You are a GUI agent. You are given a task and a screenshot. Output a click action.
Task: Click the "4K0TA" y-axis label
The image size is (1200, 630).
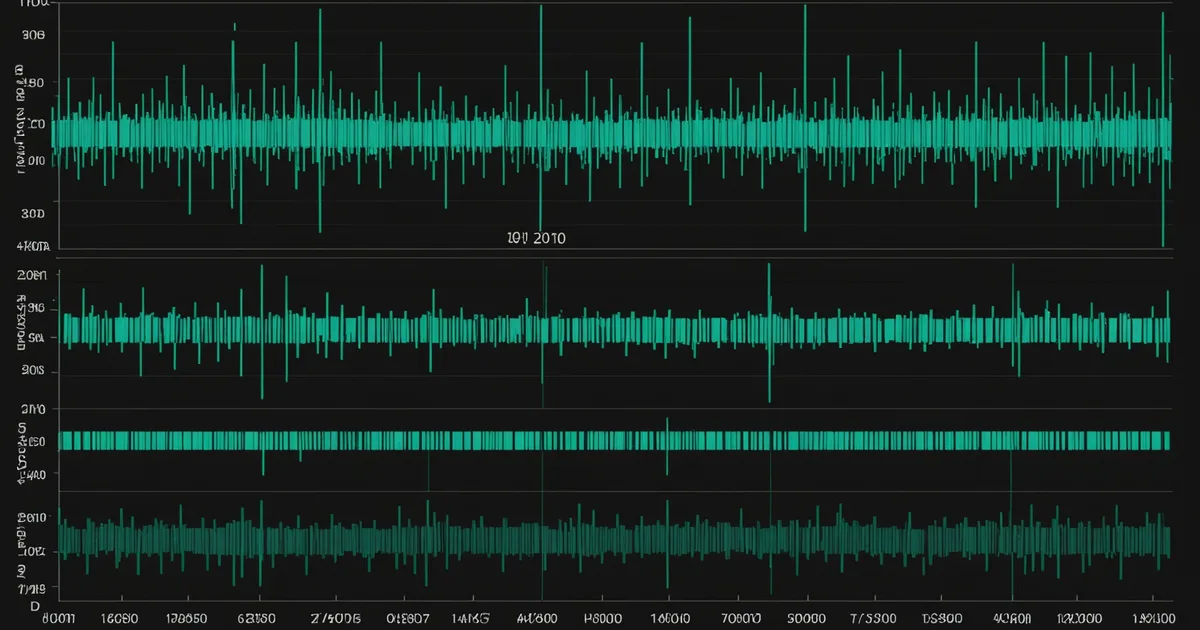[33, 245]
